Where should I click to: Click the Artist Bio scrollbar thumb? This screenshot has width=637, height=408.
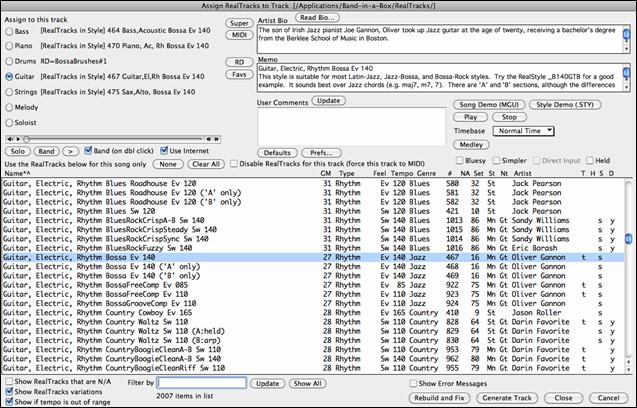[626, 34]
